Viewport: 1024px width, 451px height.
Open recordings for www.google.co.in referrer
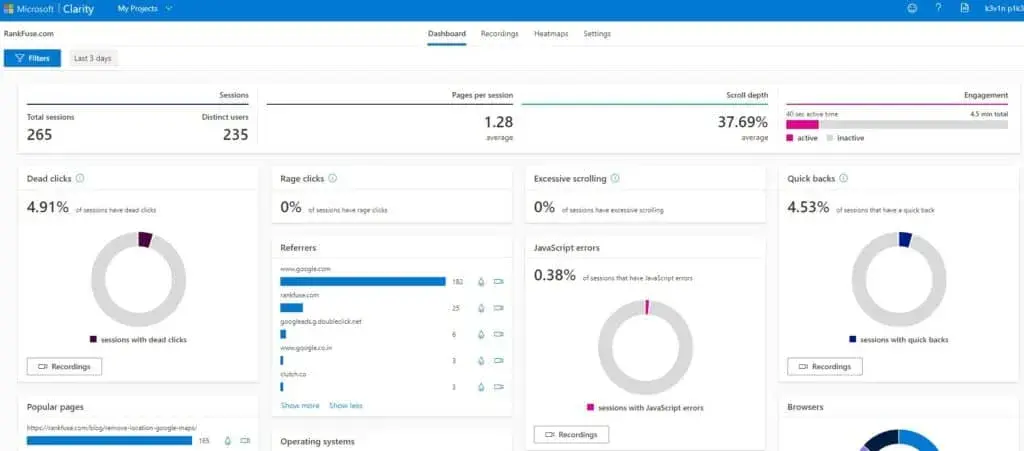click(x=499, y=360)
